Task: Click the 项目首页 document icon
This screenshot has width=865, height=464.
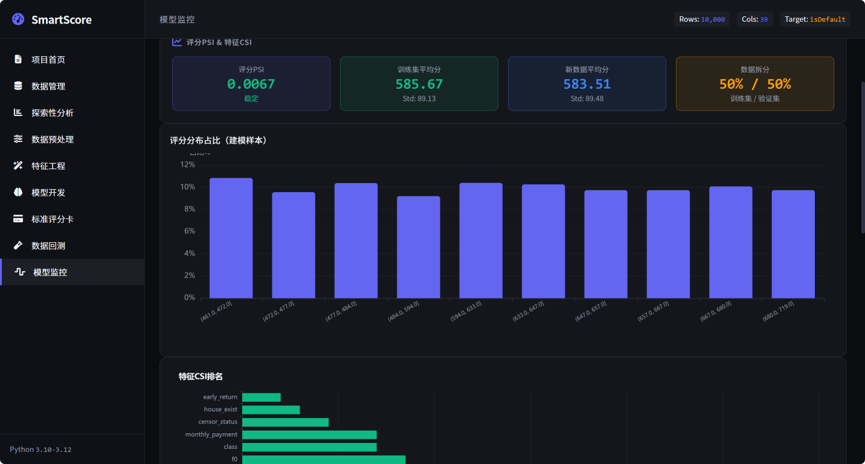Action: 18,59
